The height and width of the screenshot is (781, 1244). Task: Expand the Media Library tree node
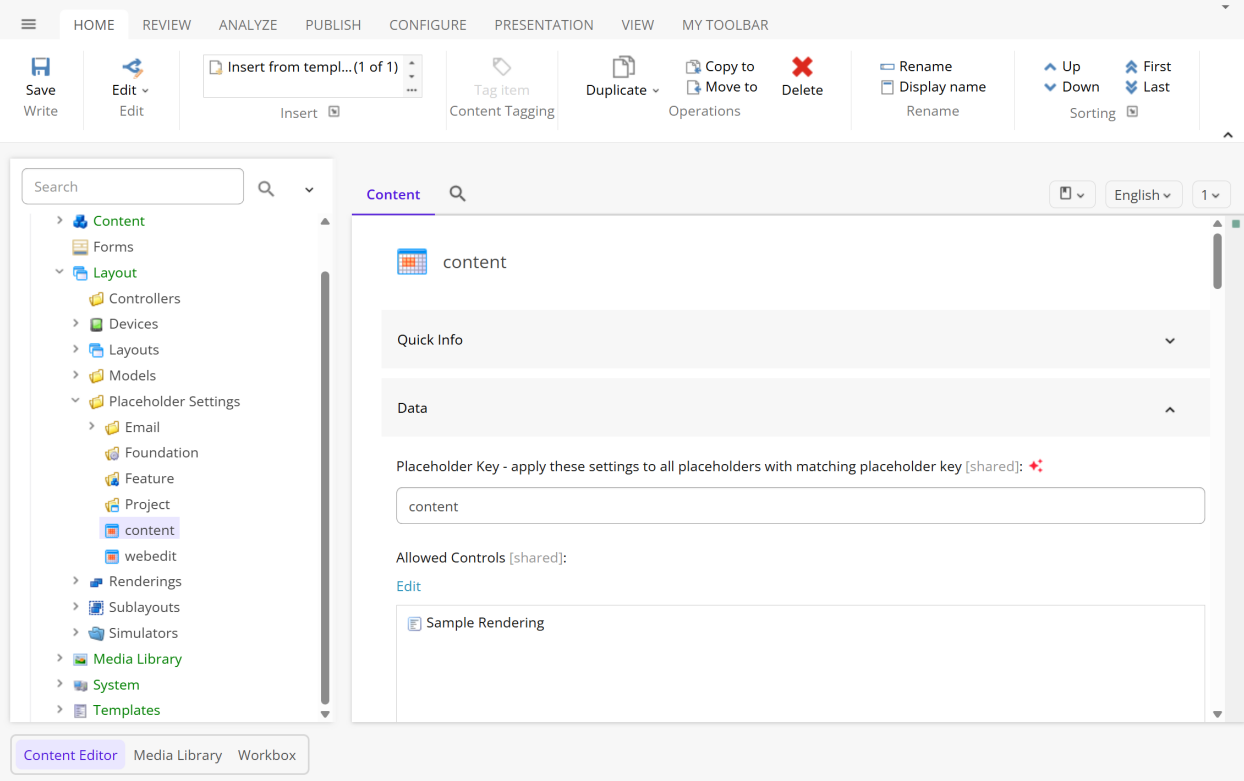coord(60,658)
